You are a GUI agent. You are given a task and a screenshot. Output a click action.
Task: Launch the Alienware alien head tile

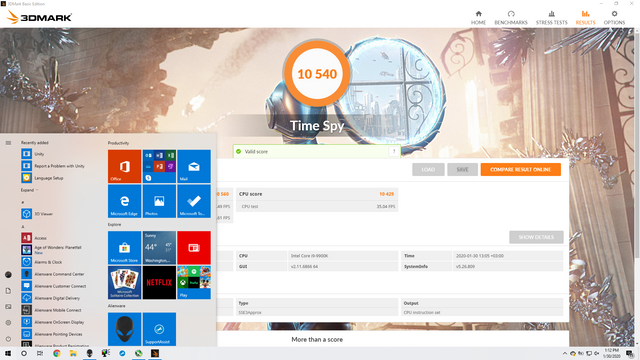click(124, 329)
